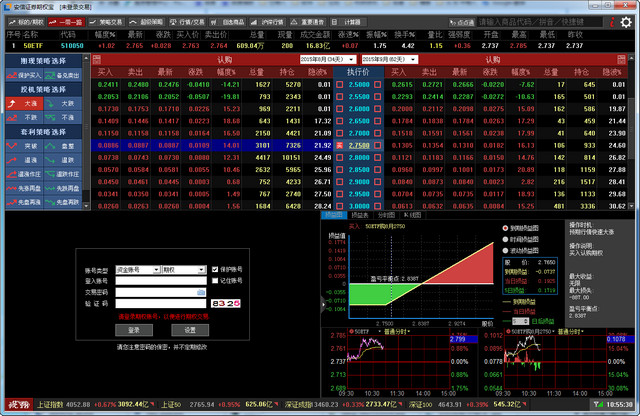
Task: Select the 大跌 bearish strategy icon
Action: click(66, 103)
